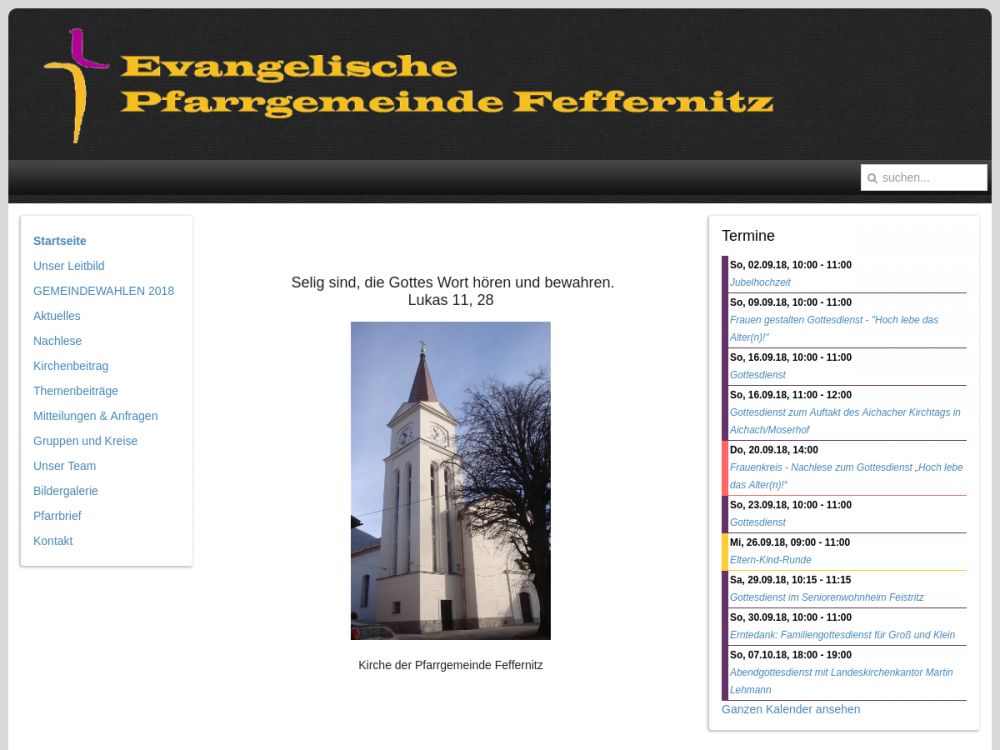Screen dimensions: 1000x750
Task: Open GEMEINDEWAHLEN 2018 in the sidebar
Action: (103, 291)
